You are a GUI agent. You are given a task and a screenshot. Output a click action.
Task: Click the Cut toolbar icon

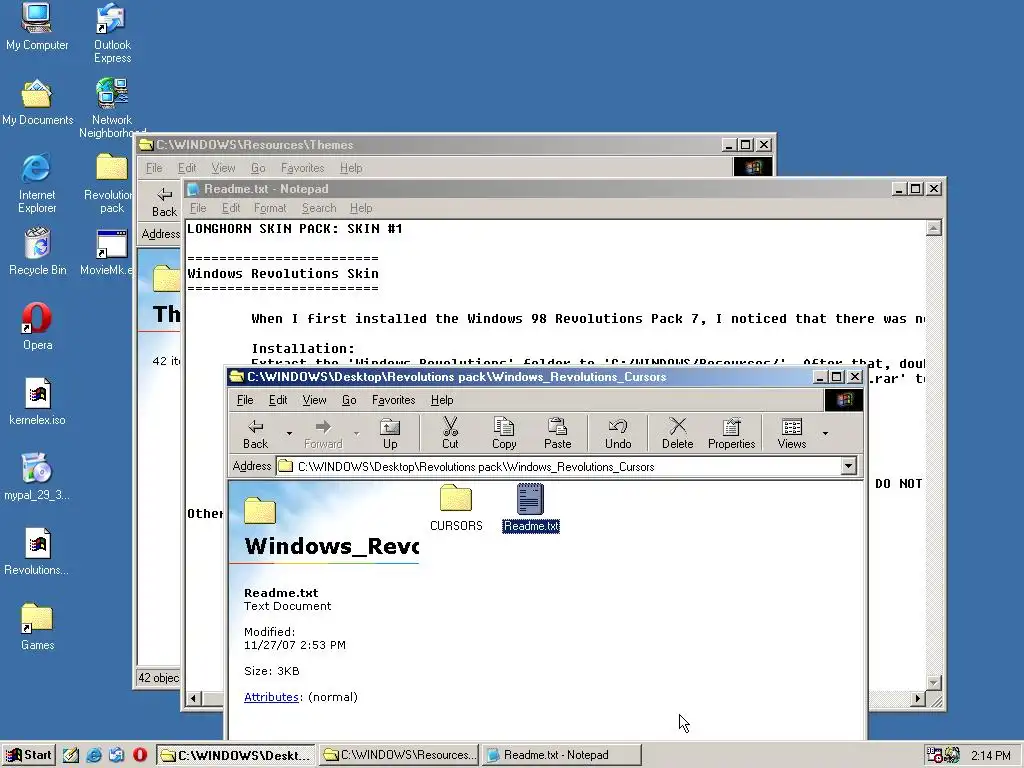coord(450,434)
